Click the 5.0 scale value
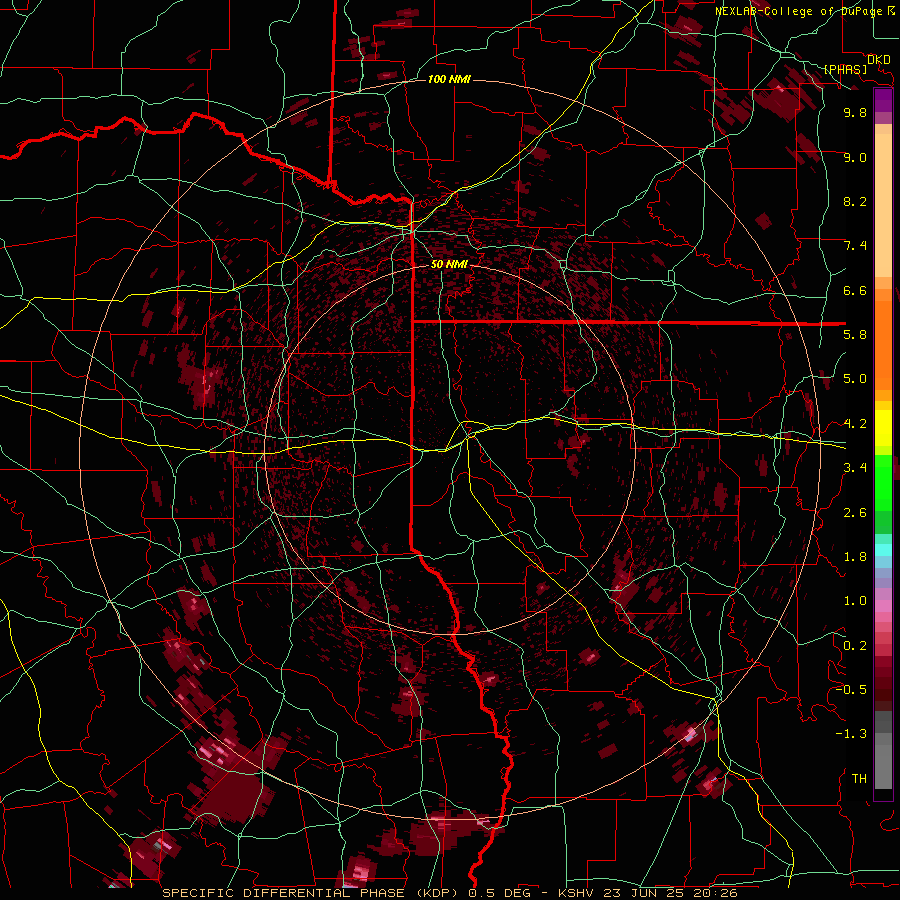This screenshot has height=900, width=900. pos(855,379)
